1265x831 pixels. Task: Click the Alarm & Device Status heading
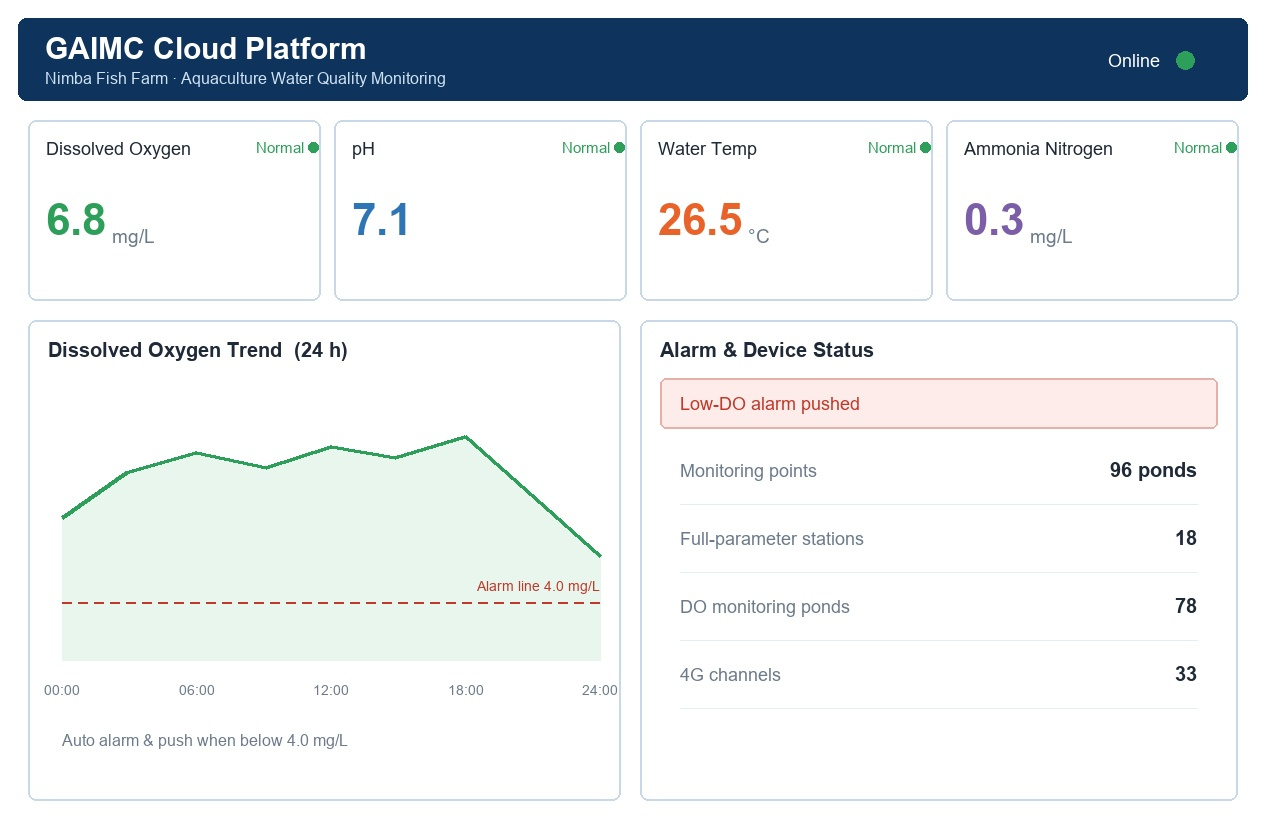coord(767,351)
